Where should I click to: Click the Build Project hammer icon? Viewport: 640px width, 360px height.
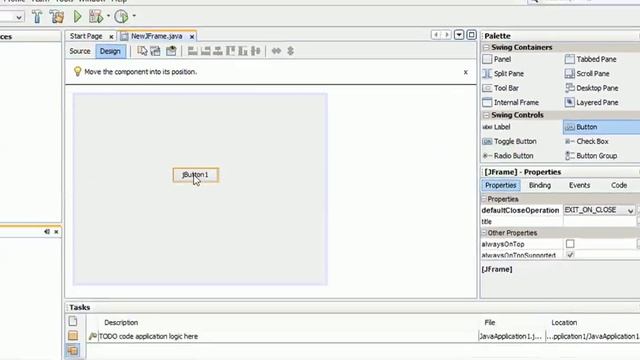37,17
